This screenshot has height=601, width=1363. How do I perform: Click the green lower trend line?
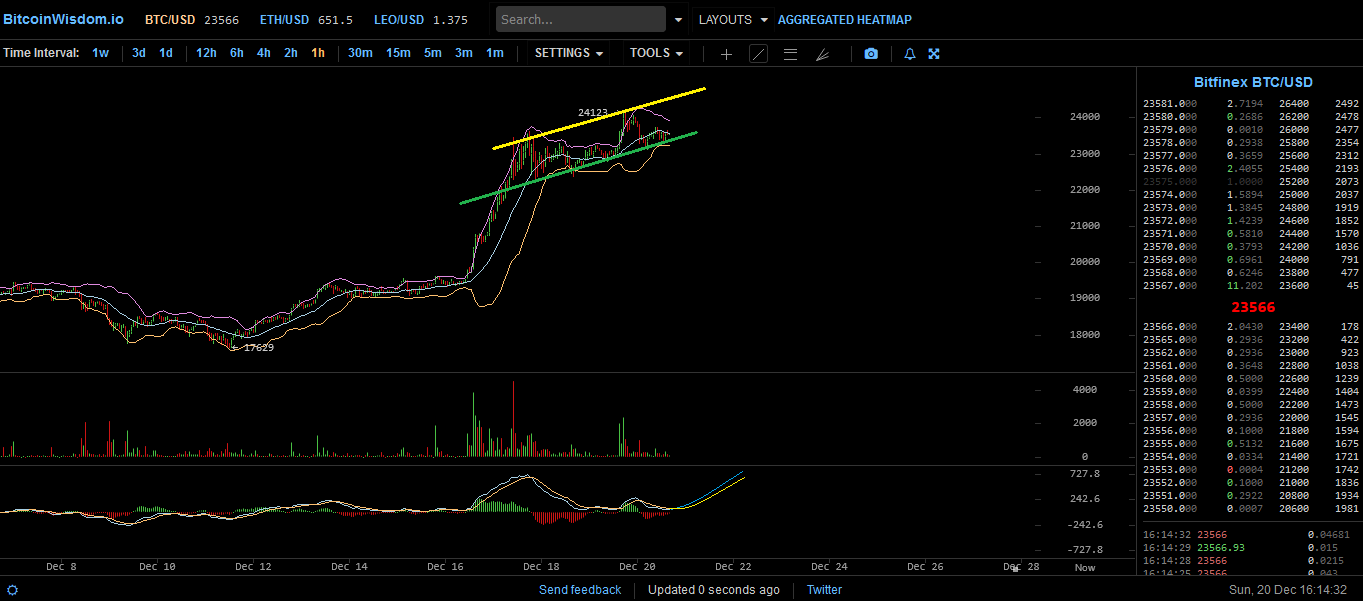point(578,168)
